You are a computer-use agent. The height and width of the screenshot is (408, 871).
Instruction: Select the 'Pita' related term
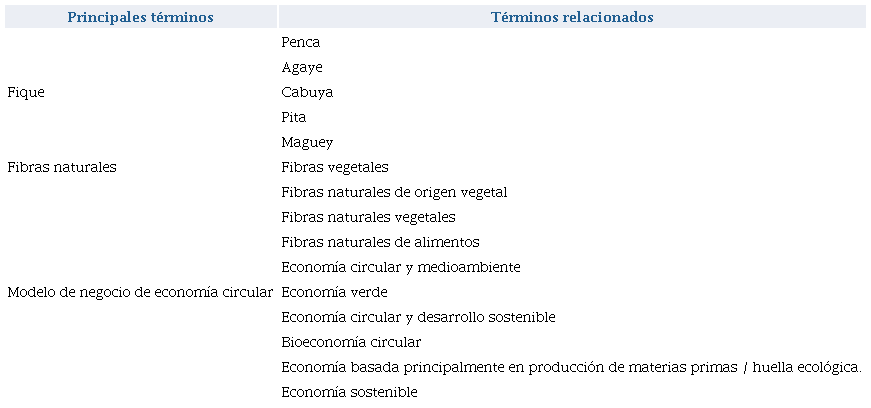(294, 117)
